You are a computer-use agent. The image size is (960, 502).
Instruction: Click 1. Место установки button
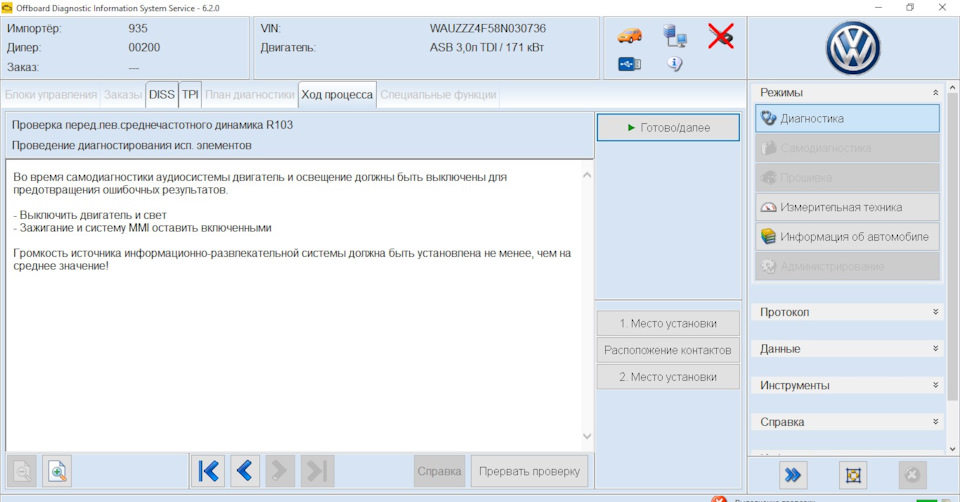[668, 323]
